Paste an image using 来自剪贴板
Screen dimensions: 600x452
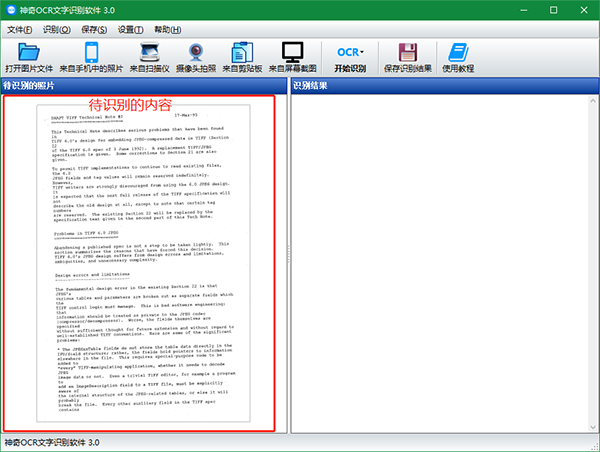coord(242,57)
